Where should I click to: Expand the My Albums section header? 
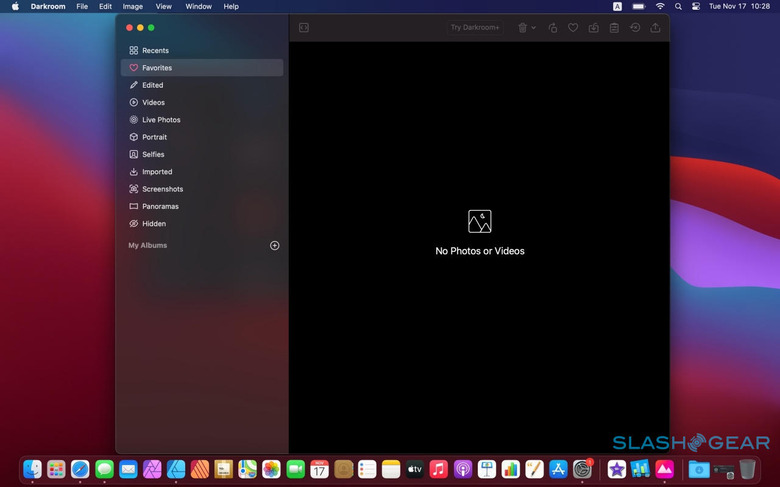coord(148,246)
